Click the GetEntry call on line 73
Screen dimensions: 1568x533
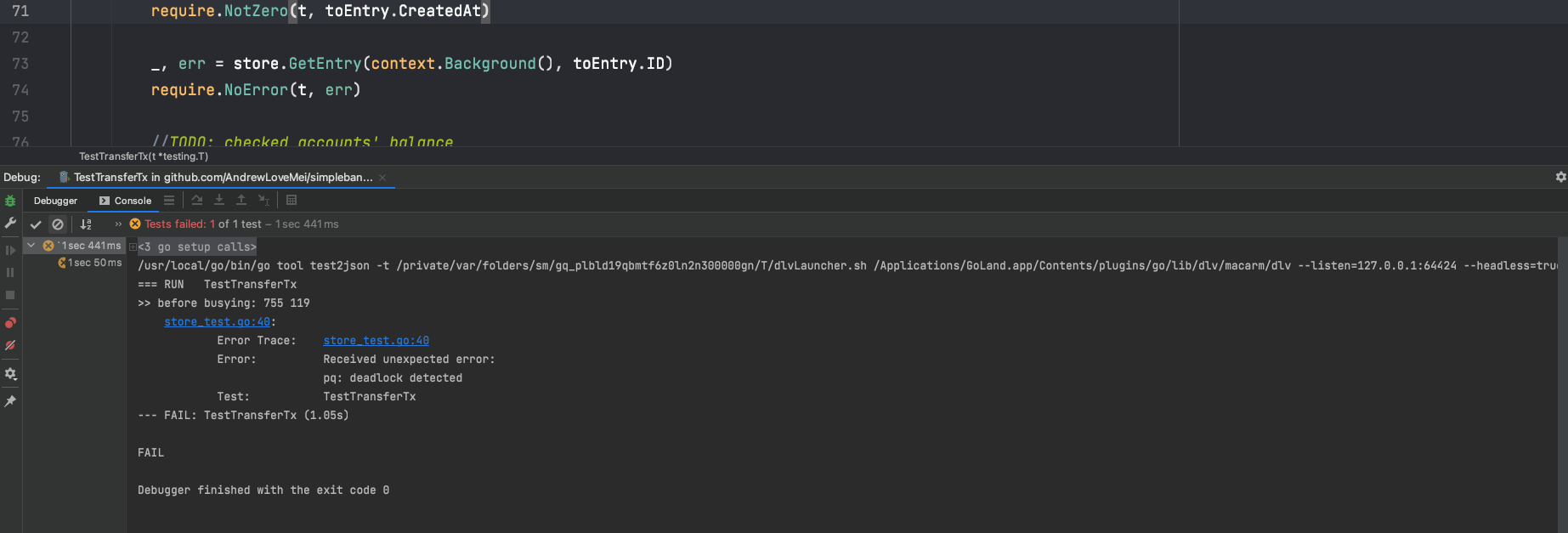tap(325, 64)
